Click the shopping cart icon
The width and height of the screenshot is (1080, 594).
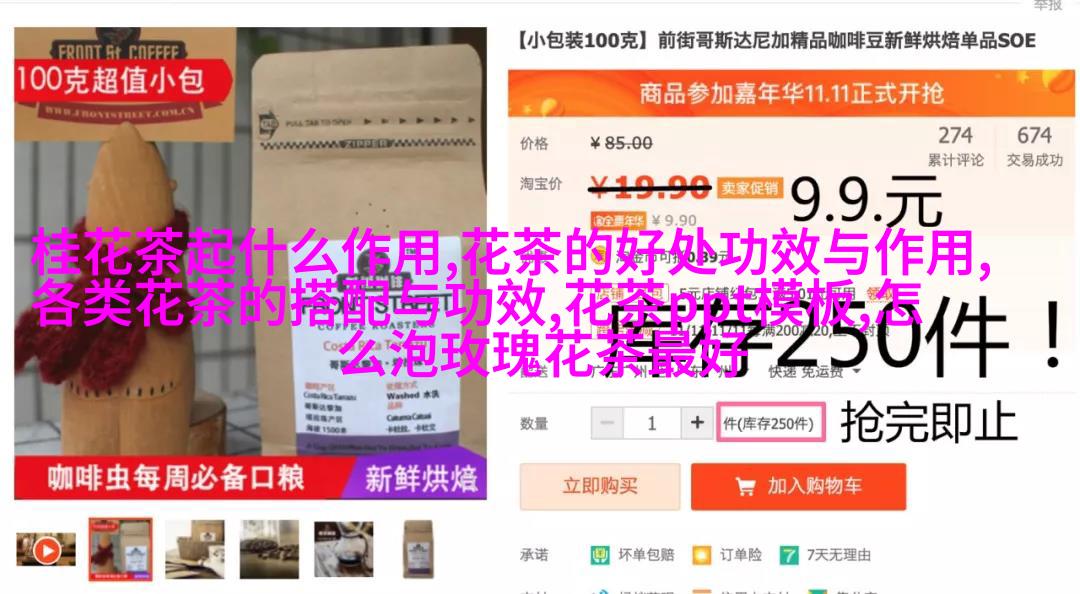tap(745, 487)
